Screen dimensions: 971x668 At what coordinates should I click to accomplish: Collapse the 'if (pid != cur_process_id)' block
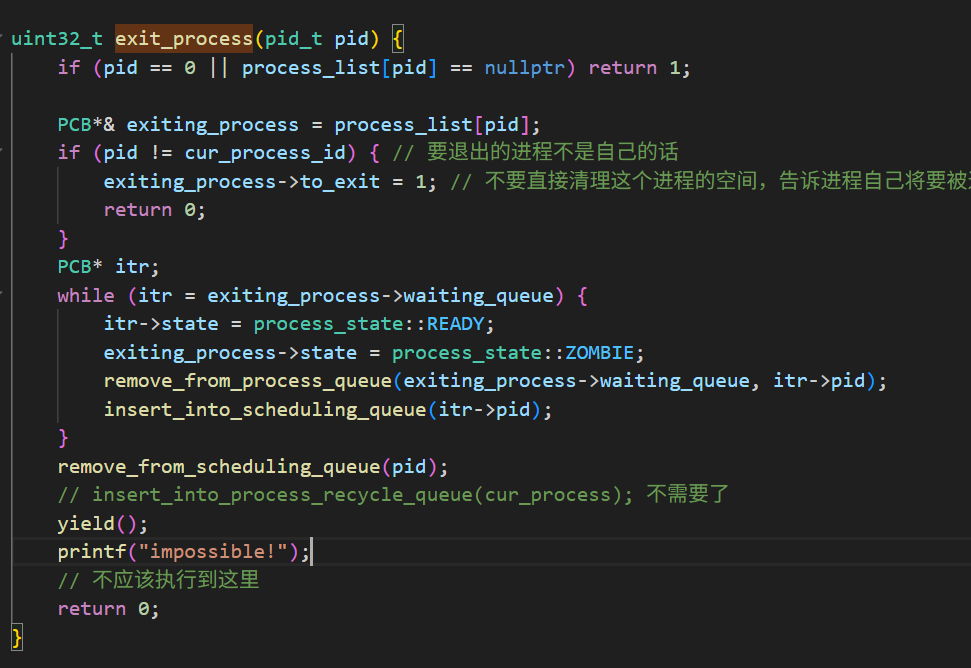(2, 153)
